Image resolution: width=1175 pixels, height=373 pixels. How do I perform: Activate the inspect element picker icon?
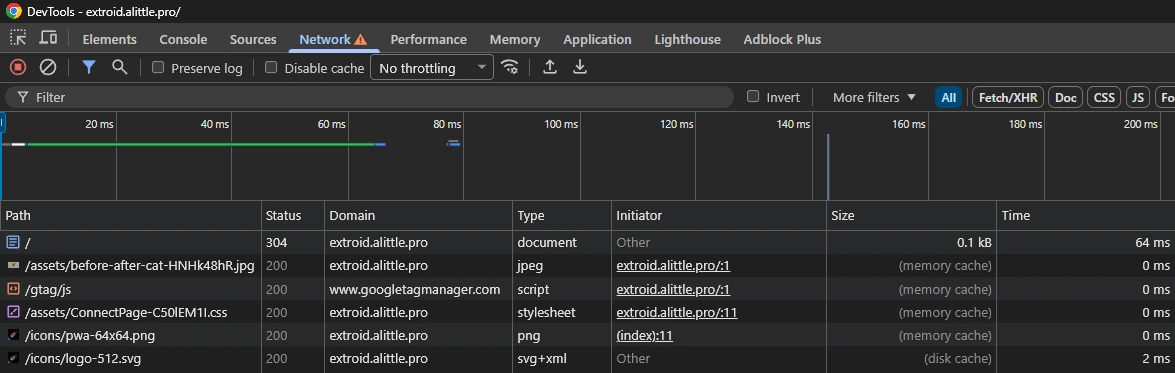coord(18,38)
